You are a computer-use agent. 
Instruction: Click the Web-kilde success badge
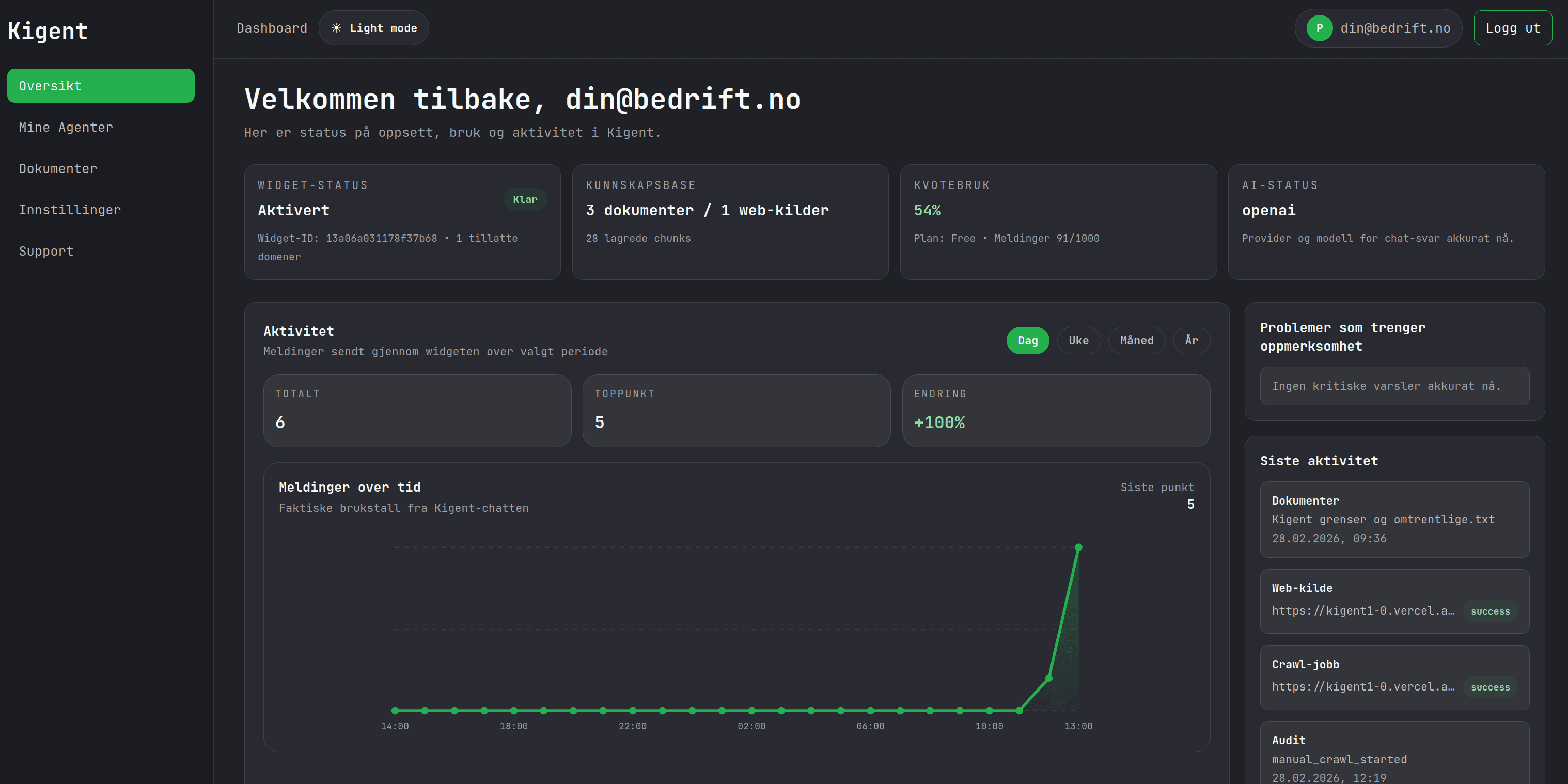pyautogui.click(x=1489, y=611)
